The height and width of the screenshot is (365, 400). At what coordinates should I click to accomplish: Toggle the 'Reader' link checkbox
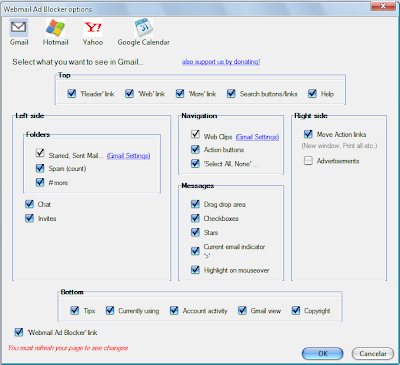pyautogui.click(x=72, y=94)
